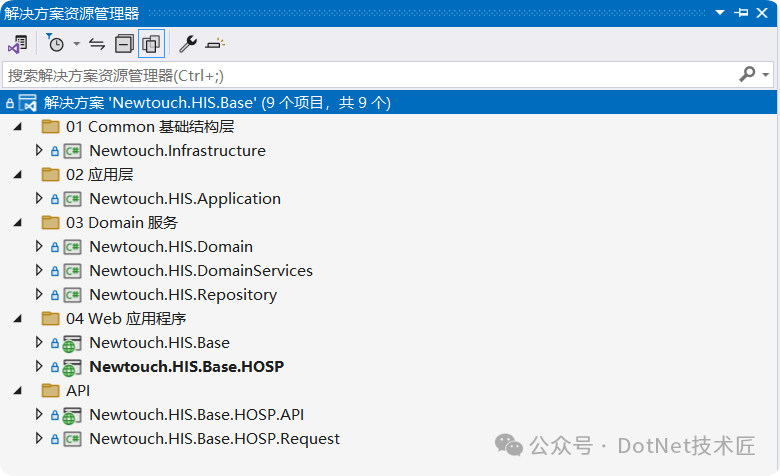This screenshot has width=780, height=476.
Task: Click lock icon beside Newtouch.Infrastructure
Action: pos(55,151)
